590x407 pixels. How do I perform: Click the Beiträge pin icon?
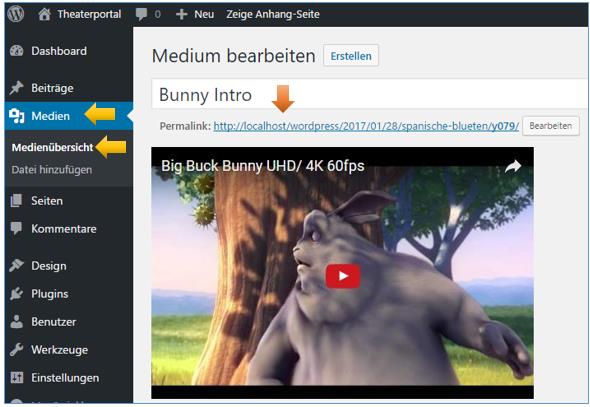click(x=17, y=88)
